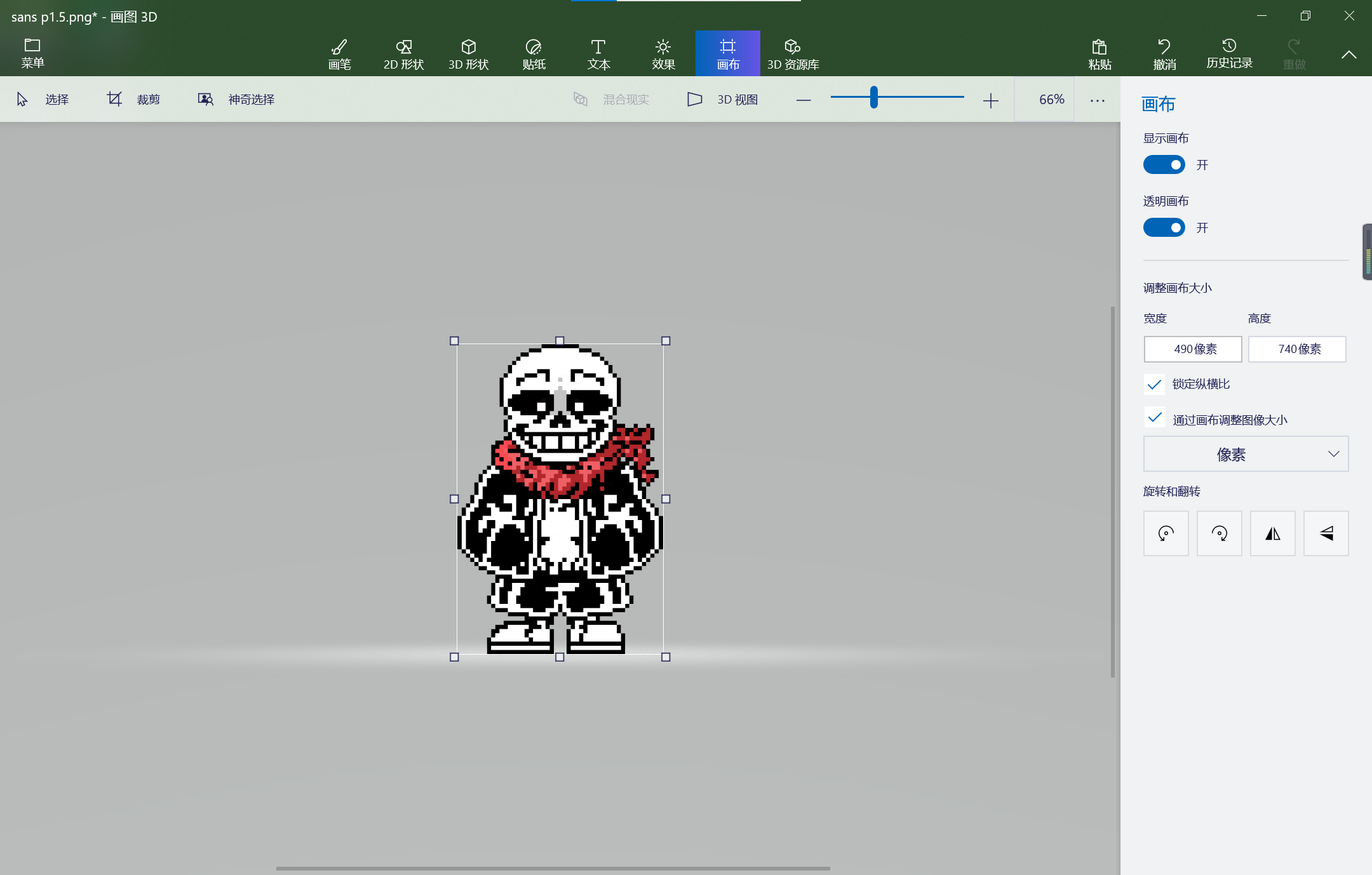The image size is (1372, 875).
Task: Zoom out with the minus button
Action: click(804, 100)
